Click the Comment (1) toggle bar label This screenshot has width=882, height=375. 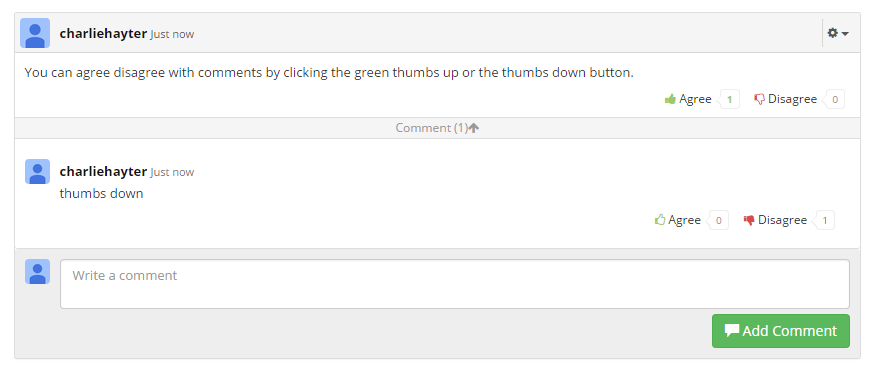coord(431,128)
